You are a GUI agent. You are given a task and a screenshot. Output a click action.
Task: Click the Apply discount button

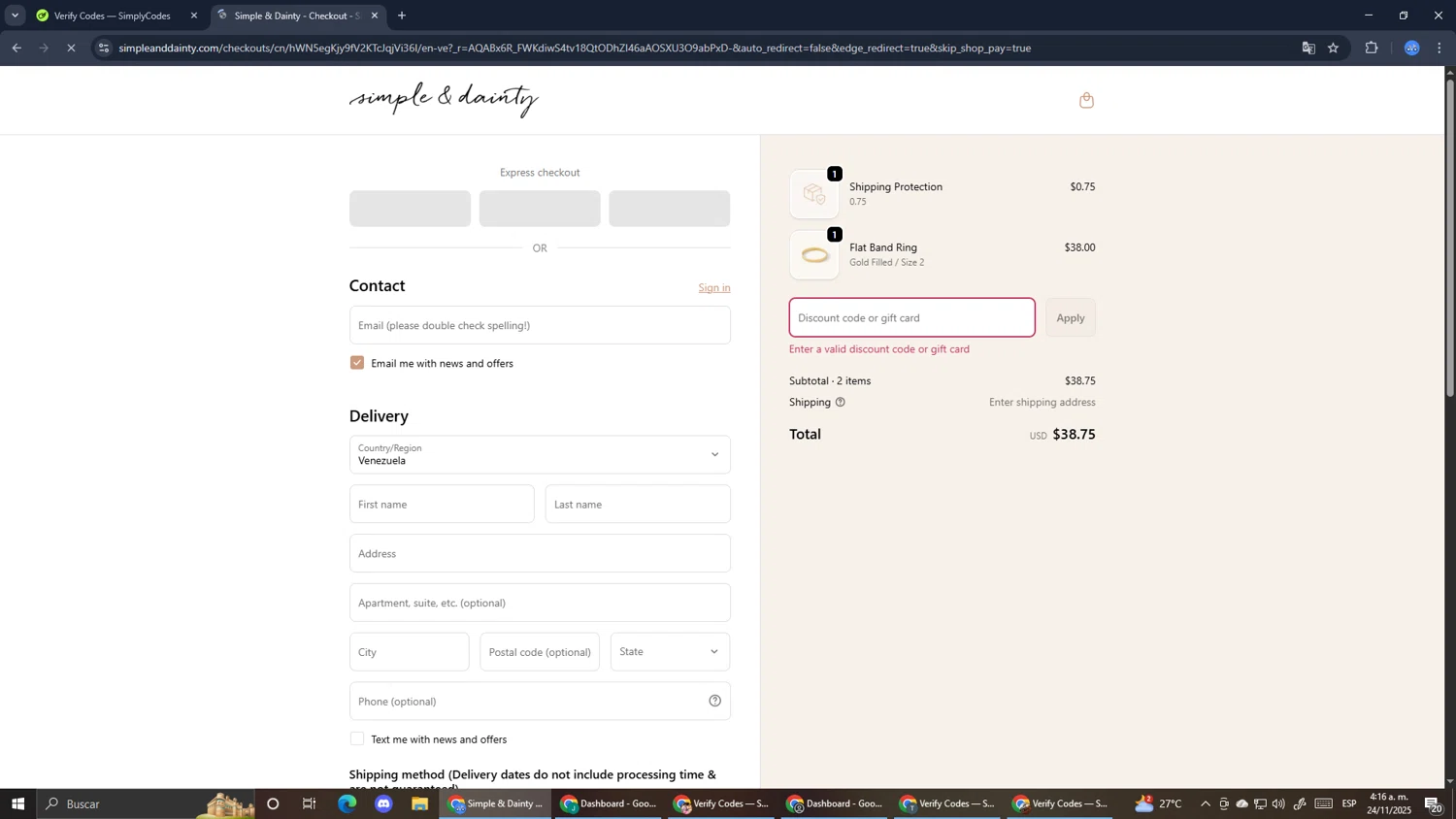1071,318
